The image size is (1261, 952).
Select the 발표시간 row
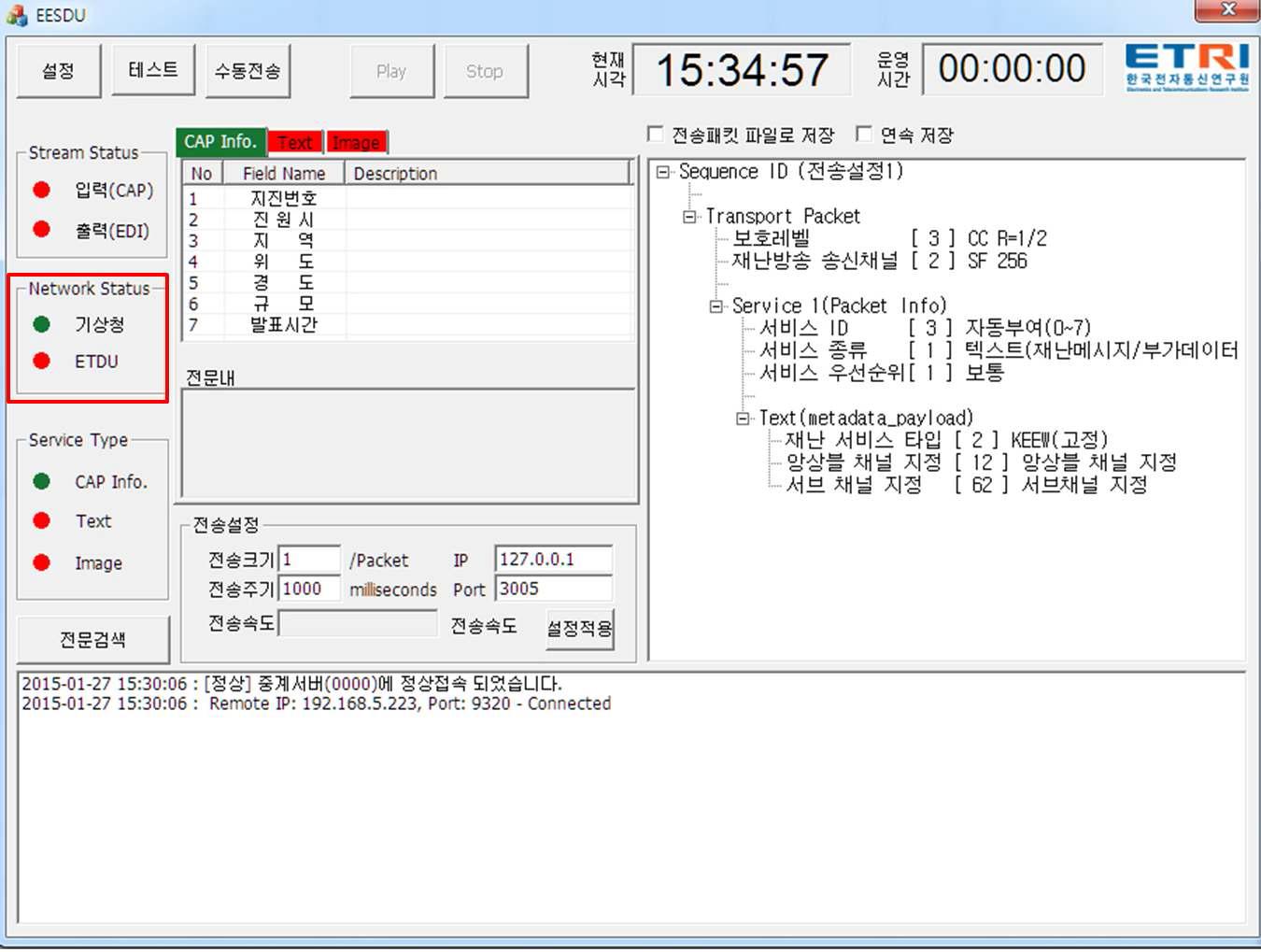[407, 324]
